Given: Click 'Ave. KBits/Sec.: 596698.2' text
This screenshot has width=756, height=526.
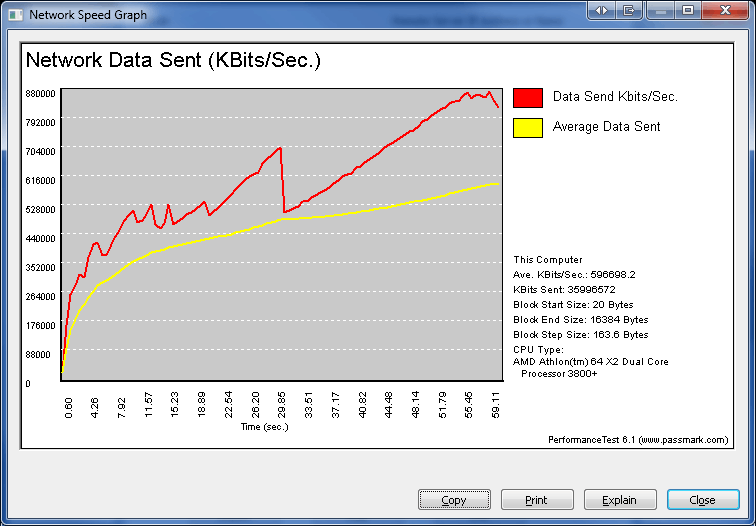Looking at the screenshot, I should click(574, 275).
